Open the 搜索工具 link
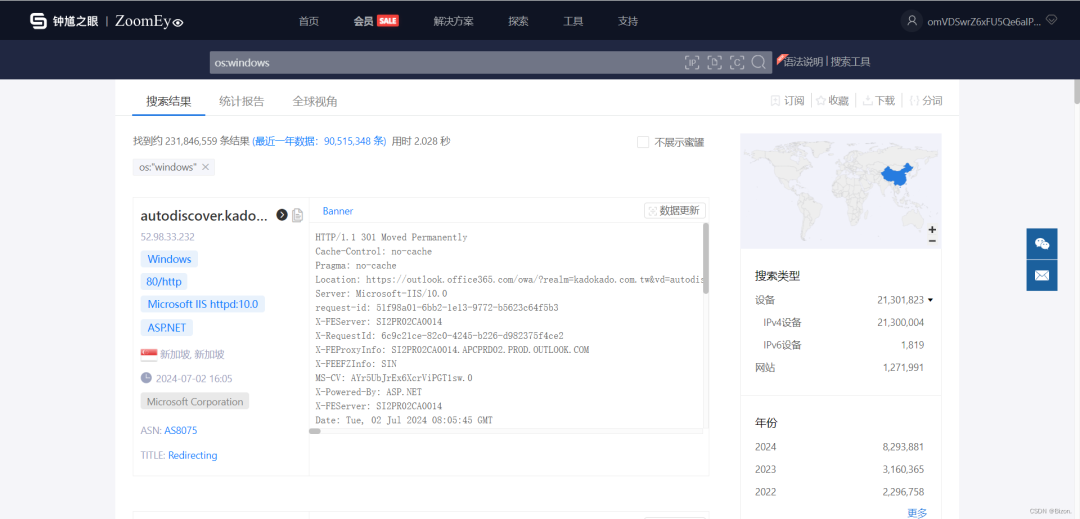 click(851, 62)
